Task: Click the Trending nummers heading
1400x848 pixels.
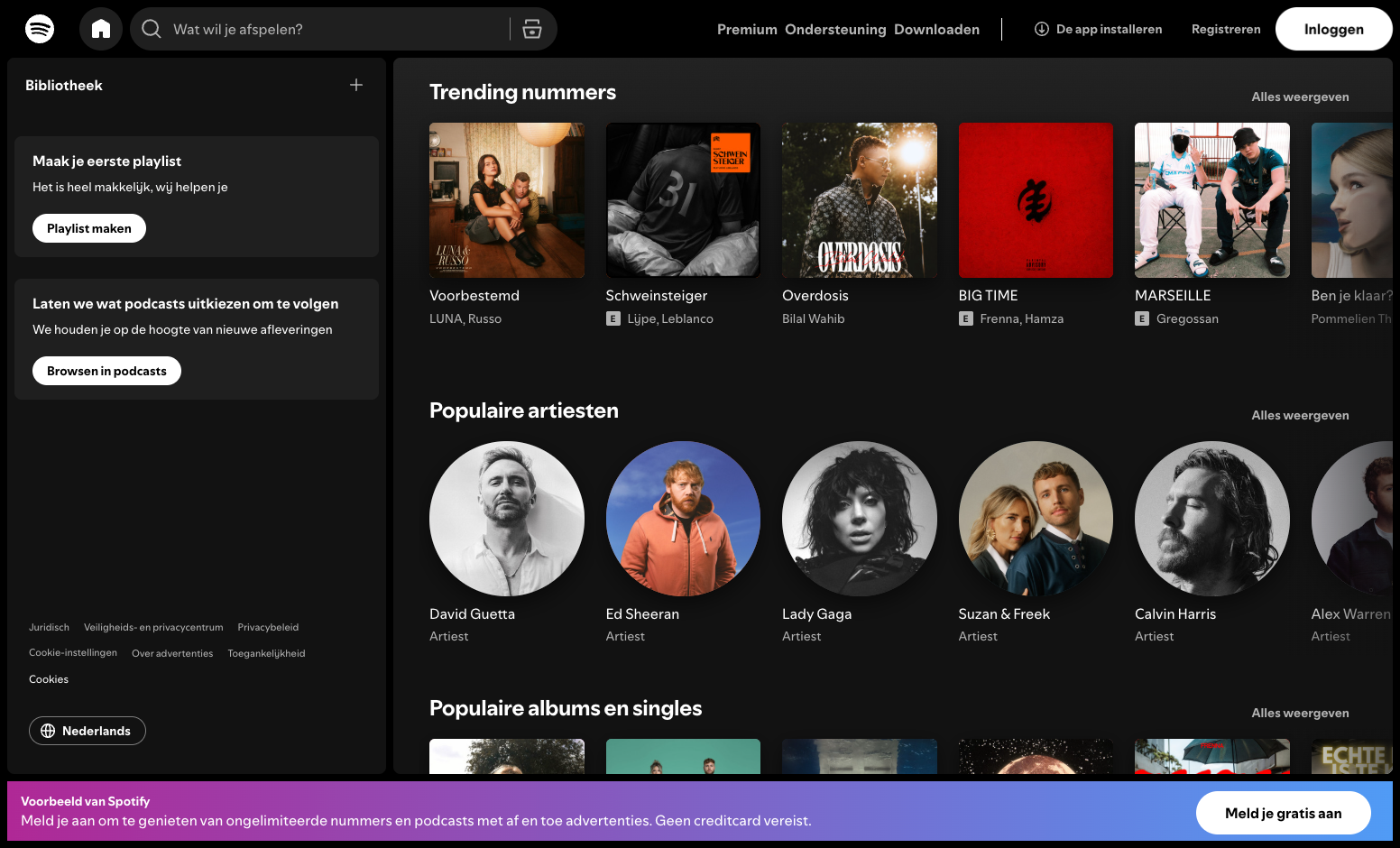Action: (x=522, y=92)
